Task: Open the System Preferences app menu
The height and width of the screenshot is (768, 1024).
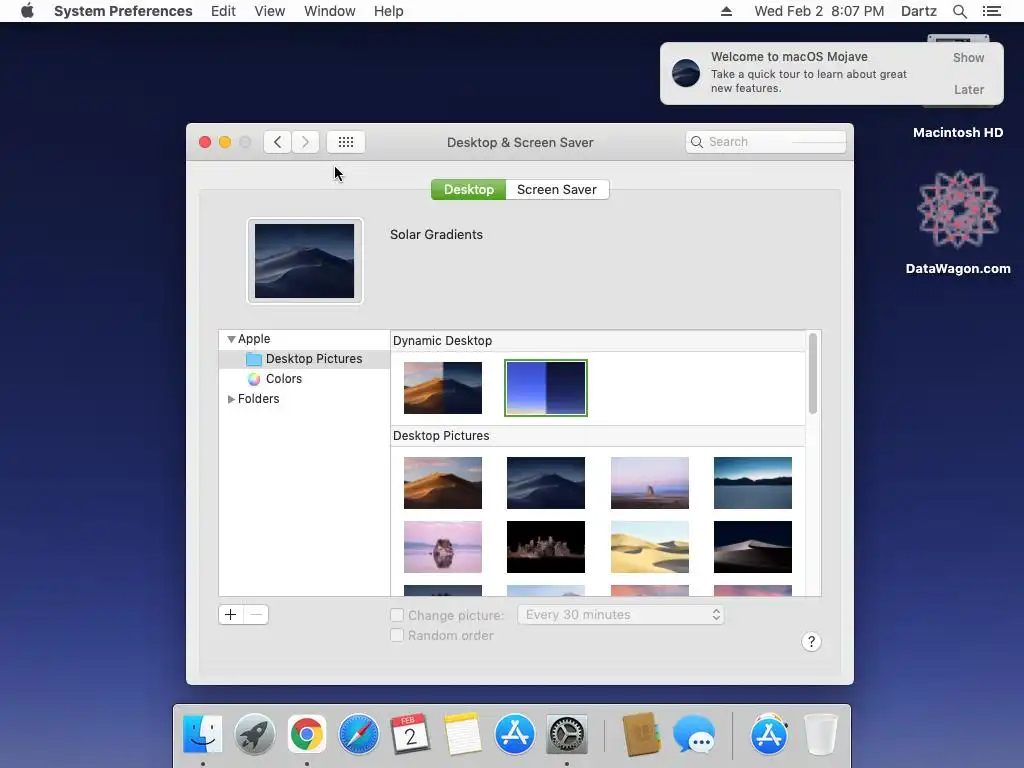Action: 123,11
